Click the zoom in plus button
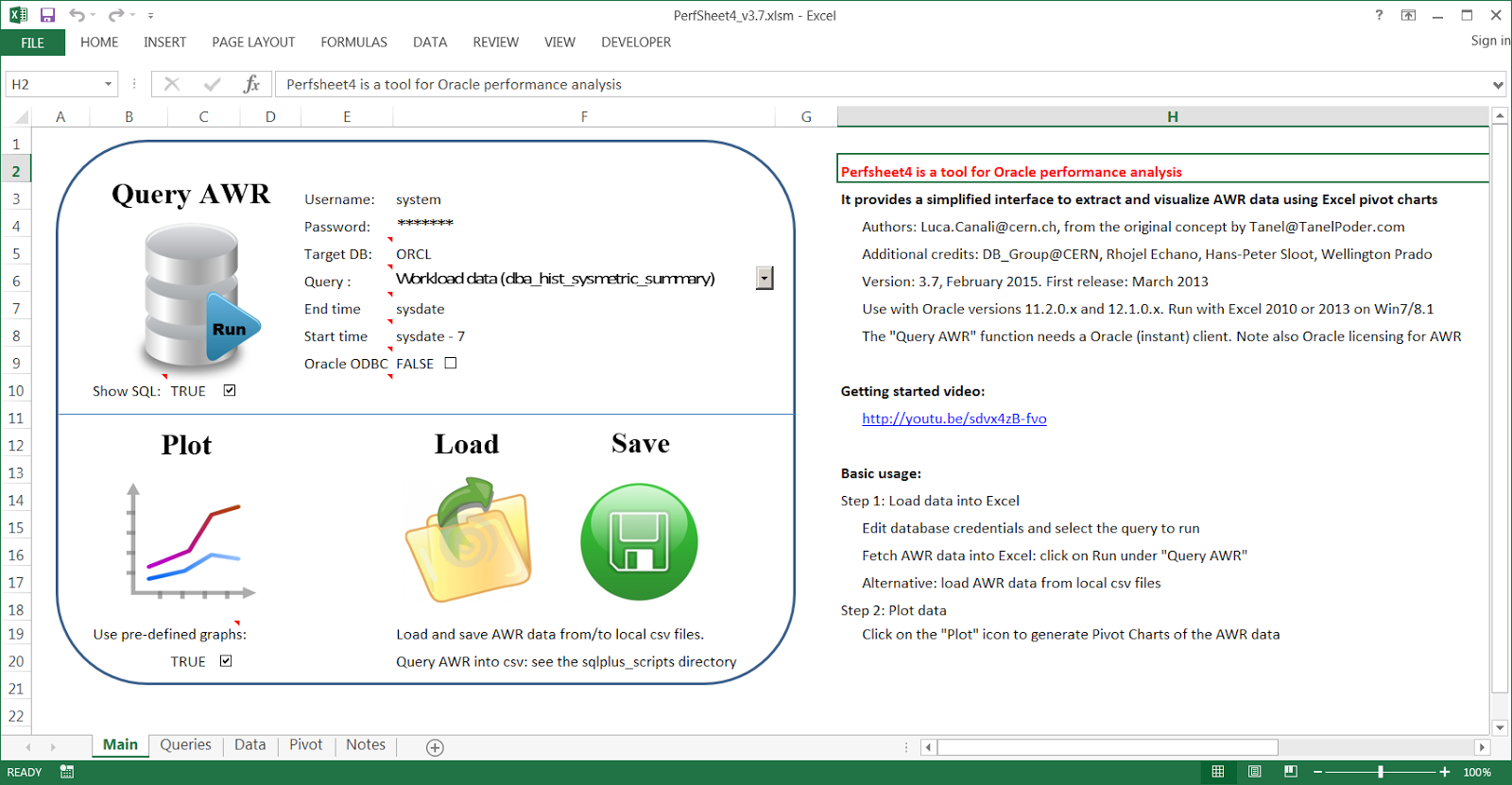The height and width of the screenshot is (785, 1512). (x=1445, y=772)
